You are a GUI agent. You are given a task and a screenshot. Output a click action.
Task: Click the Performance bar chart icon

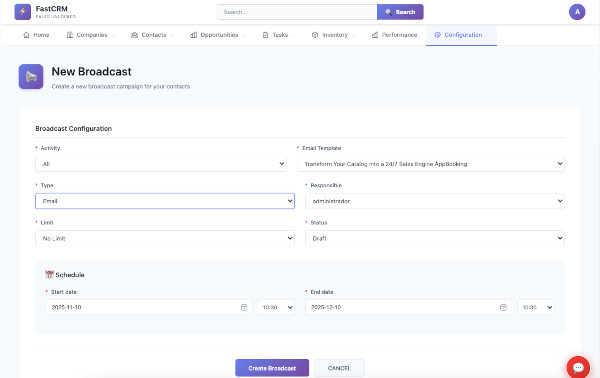coord(375,35)
